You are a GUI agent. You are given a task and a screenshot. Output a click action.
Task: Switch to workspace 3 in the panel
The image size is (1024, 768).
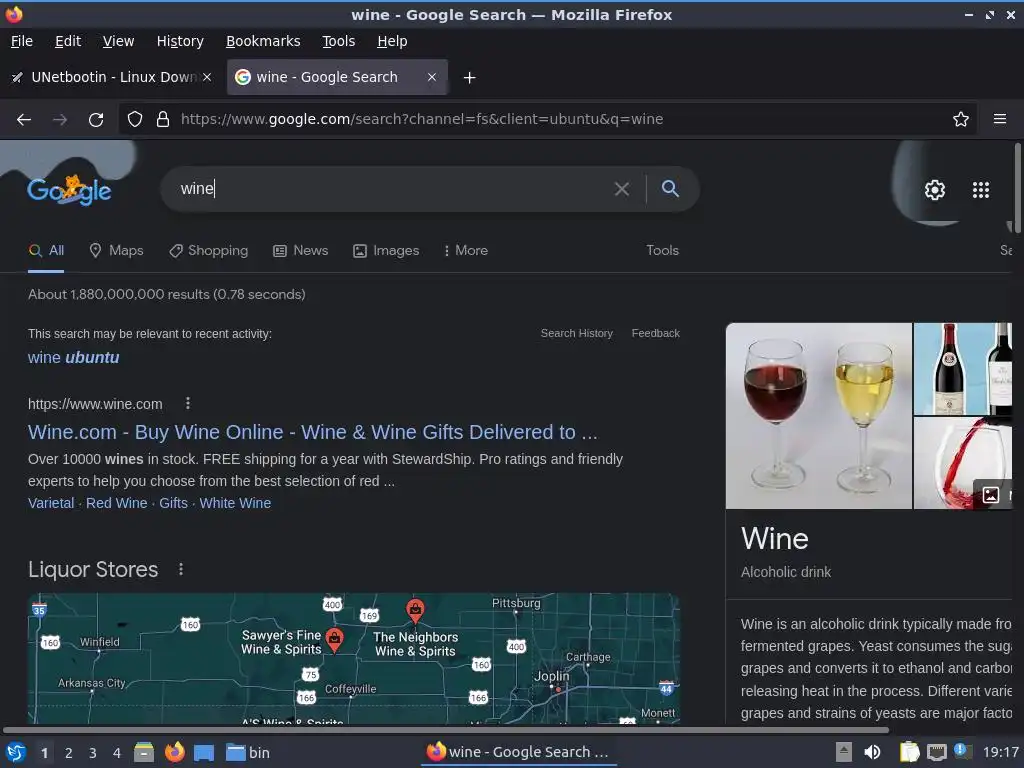[93, 753]
